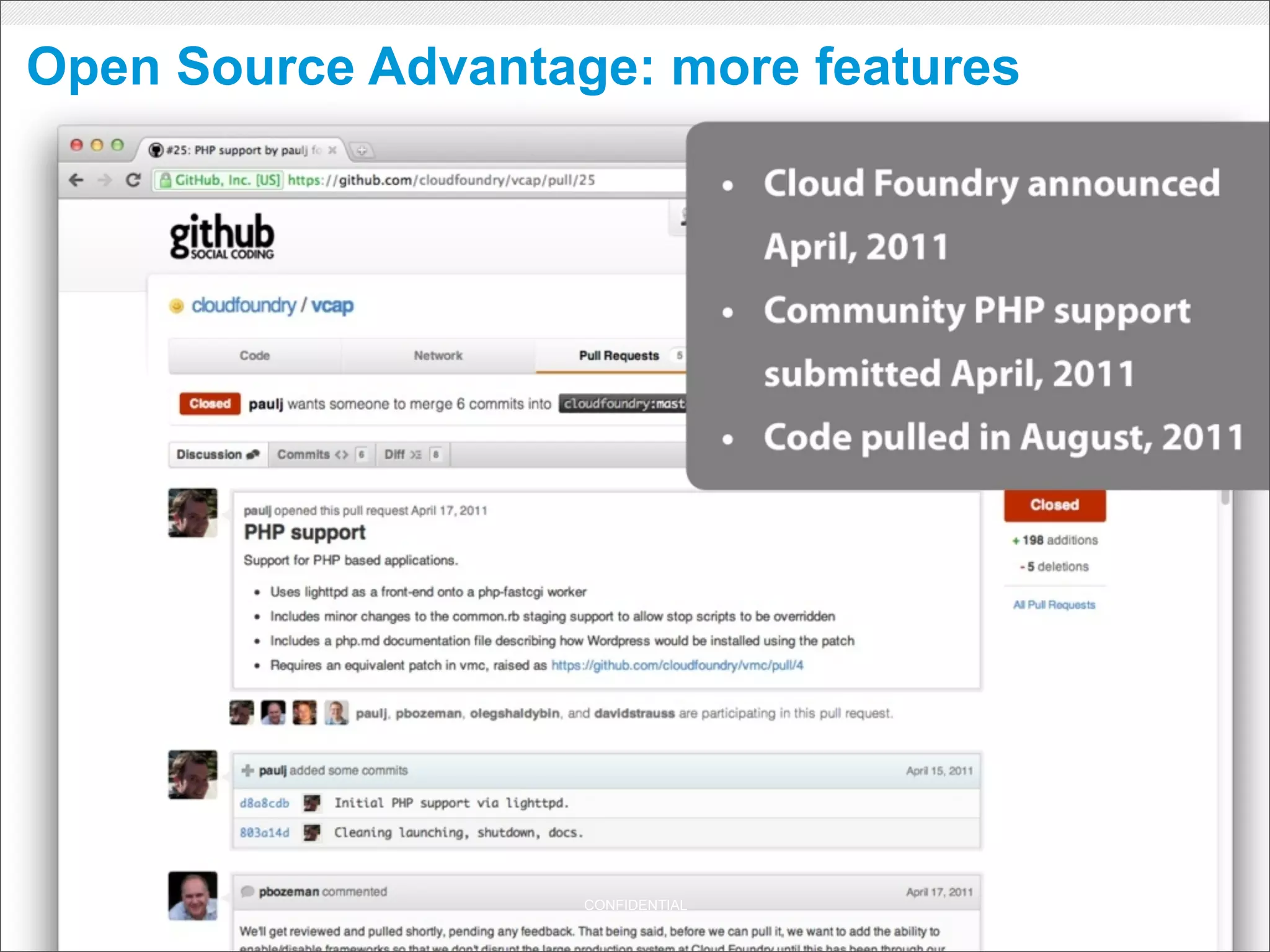Viewport: 1270px width, 952px height.
Task: Click the browser forward arrow
Action: [105, 180]
